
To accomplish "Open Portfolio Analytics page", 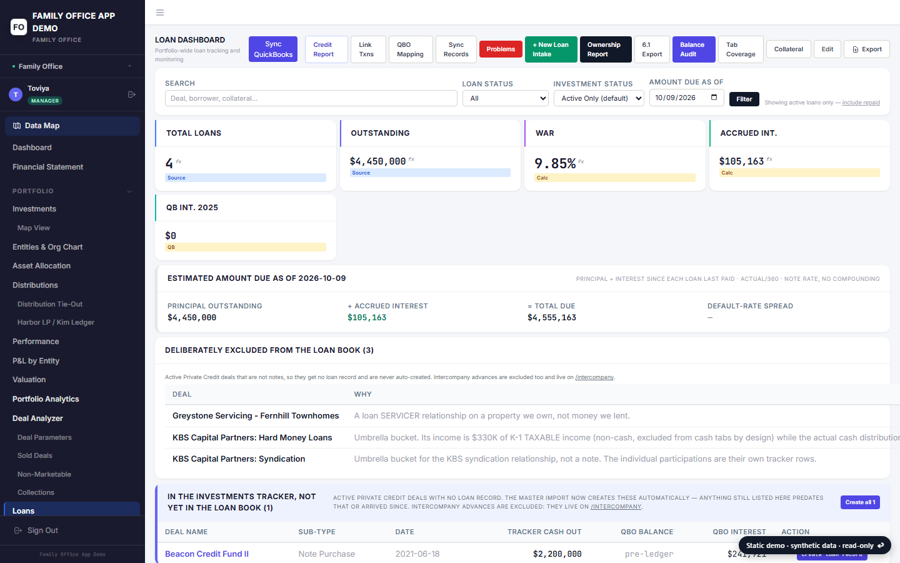I will click(x=45, y=399).
